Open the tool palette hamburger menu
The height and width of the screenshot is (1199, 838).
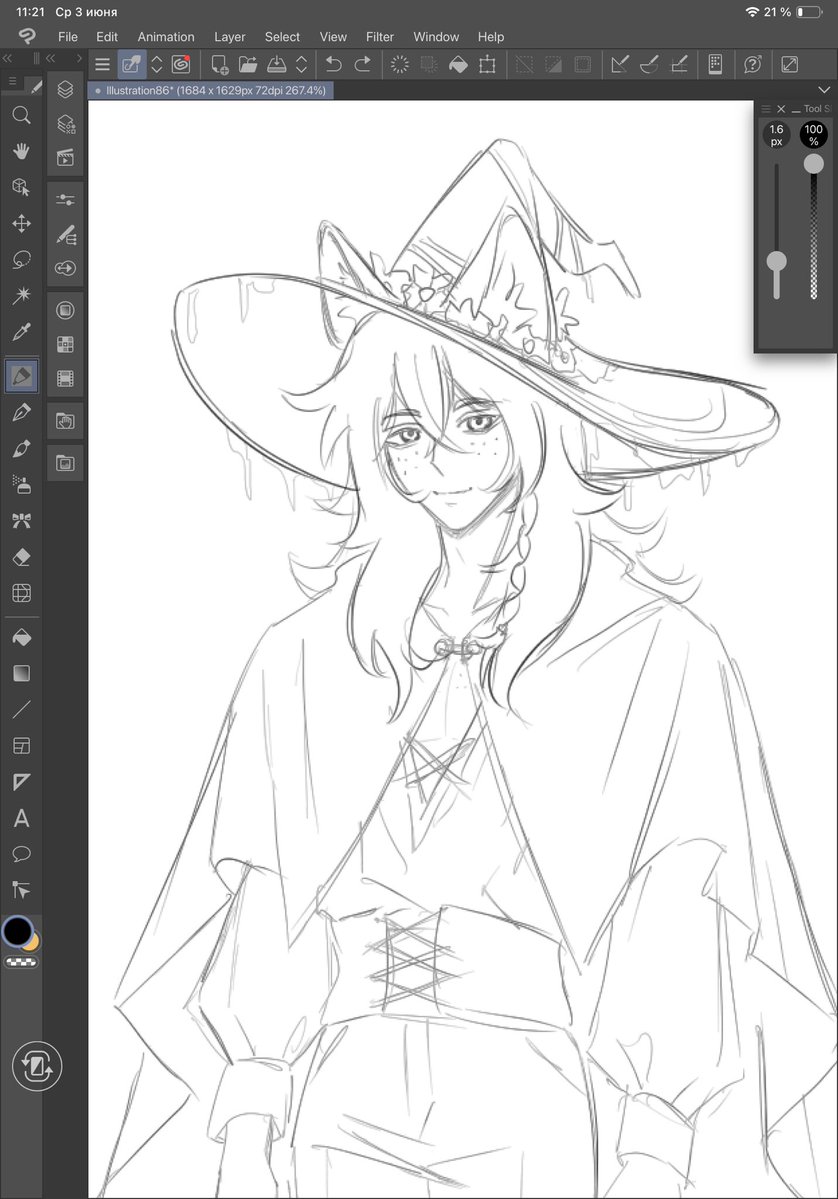pos(12,81)
